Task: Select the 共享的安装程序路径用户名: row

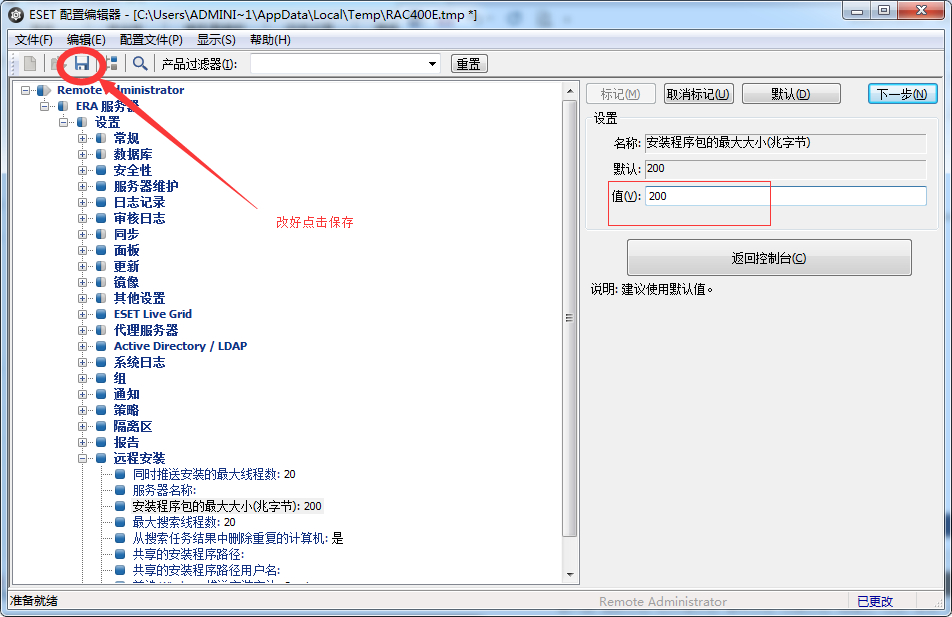Action: [x=206, y=570]
